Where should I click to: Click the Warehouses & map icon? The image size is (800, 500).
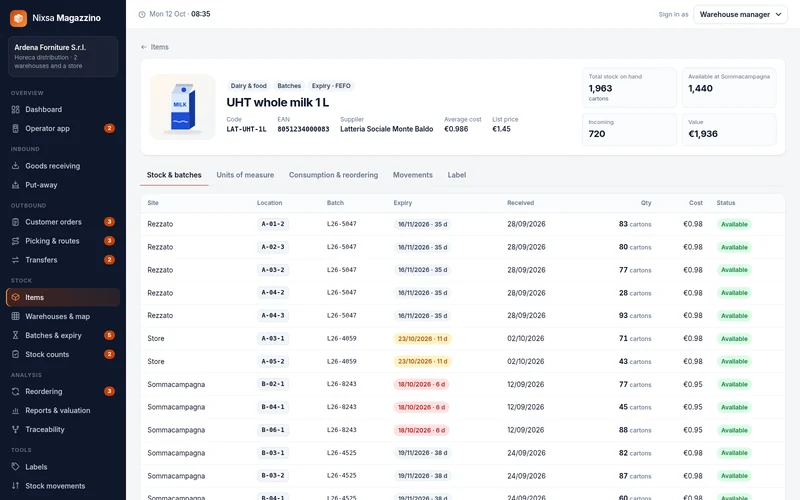click(x=15, y=316)
